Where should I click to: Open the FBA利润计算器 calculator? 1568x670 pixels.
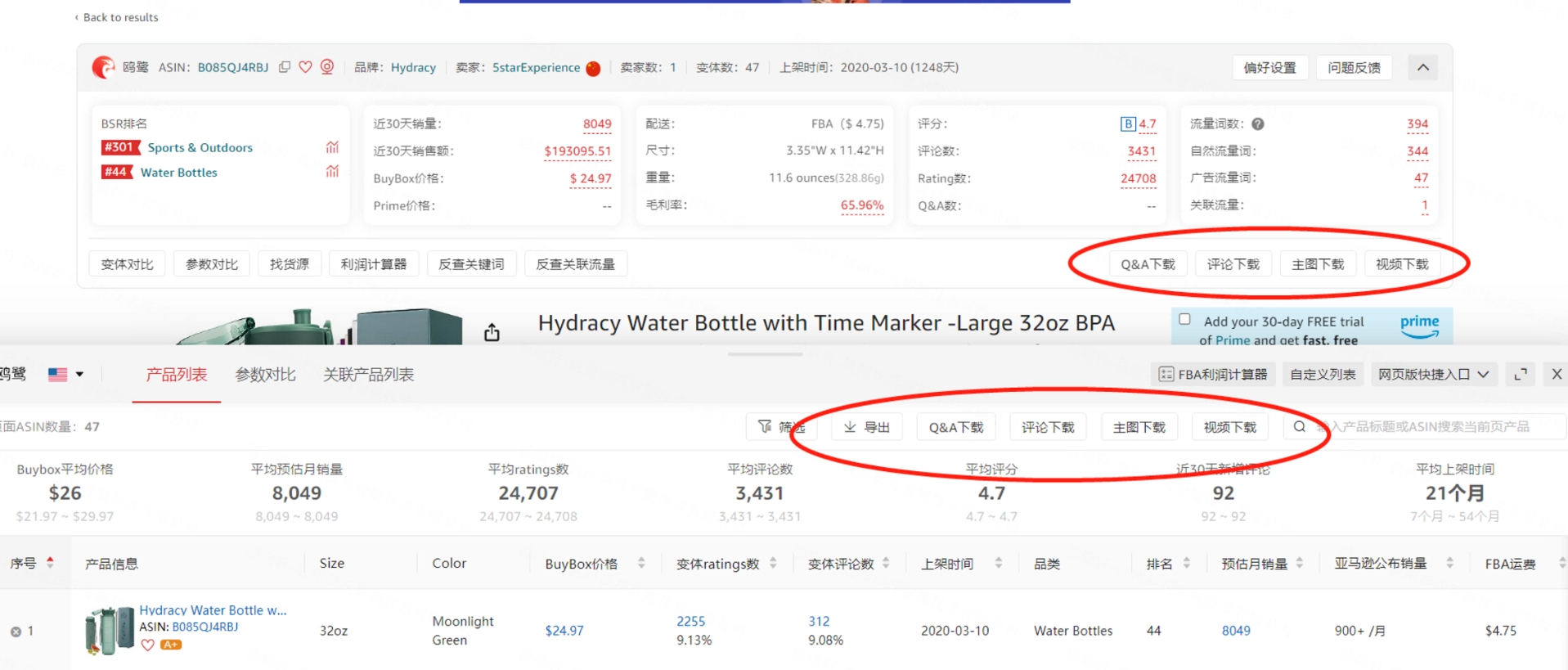pos(1213,374)
